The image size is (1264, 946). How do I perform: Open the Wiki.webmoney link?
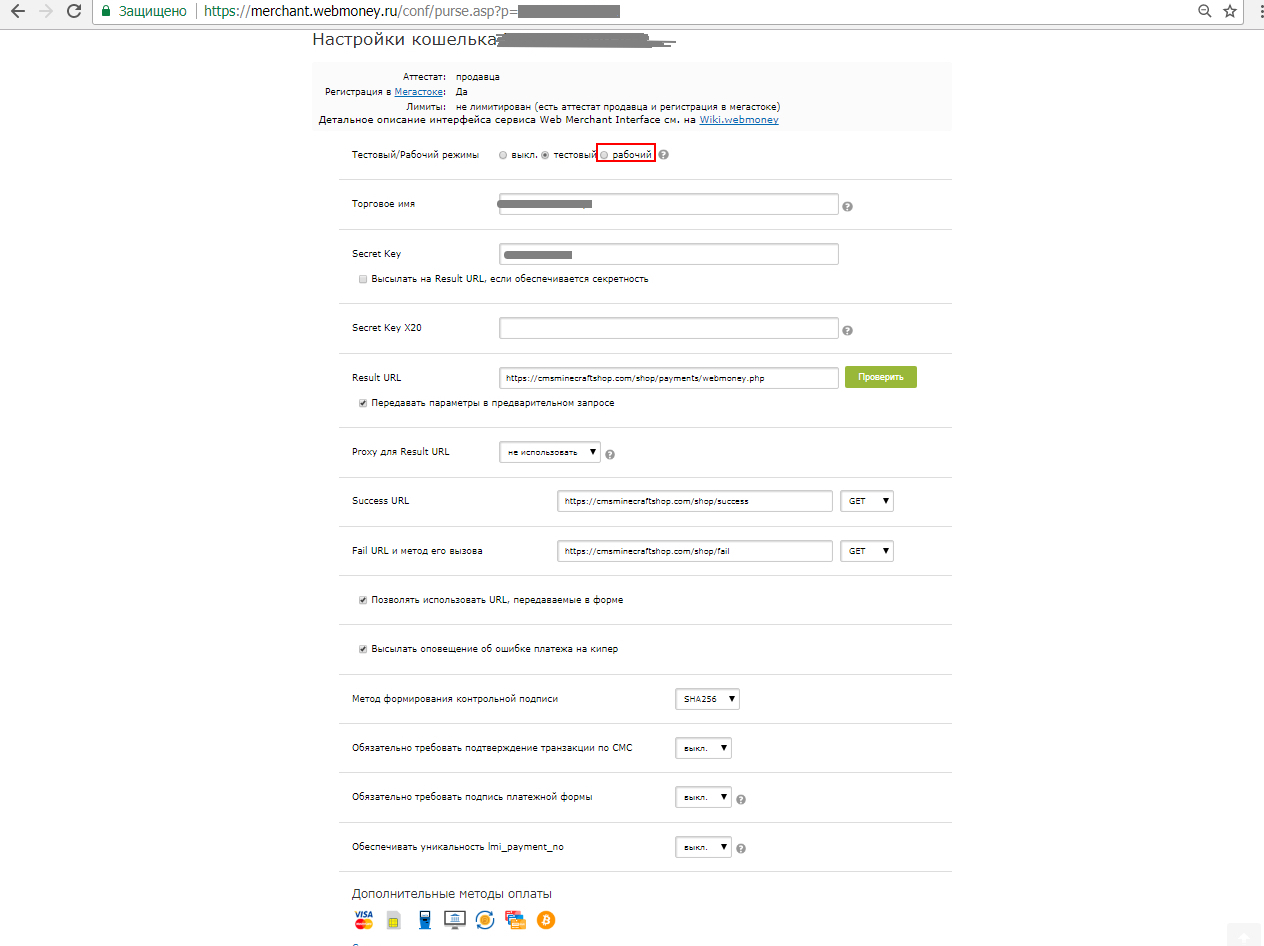738,120
